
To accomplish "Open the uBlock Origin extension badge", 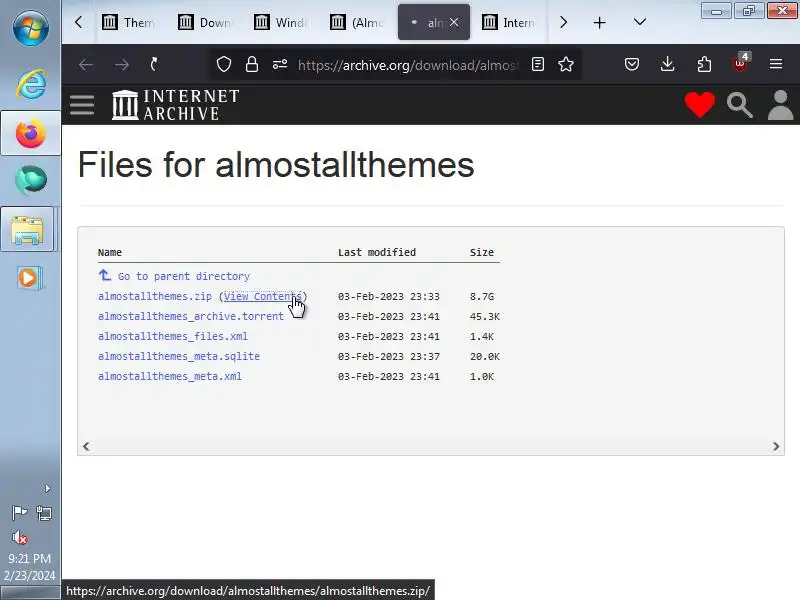I will point(740,62).
